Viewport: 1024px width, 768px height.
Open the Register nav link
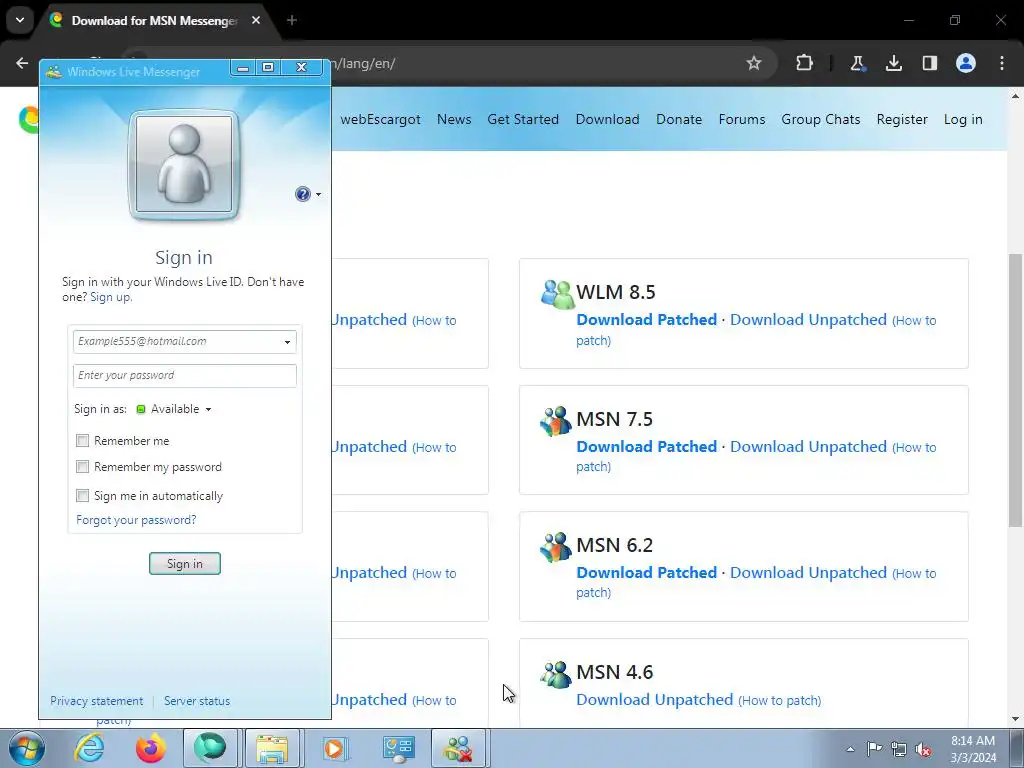[902, 120]
